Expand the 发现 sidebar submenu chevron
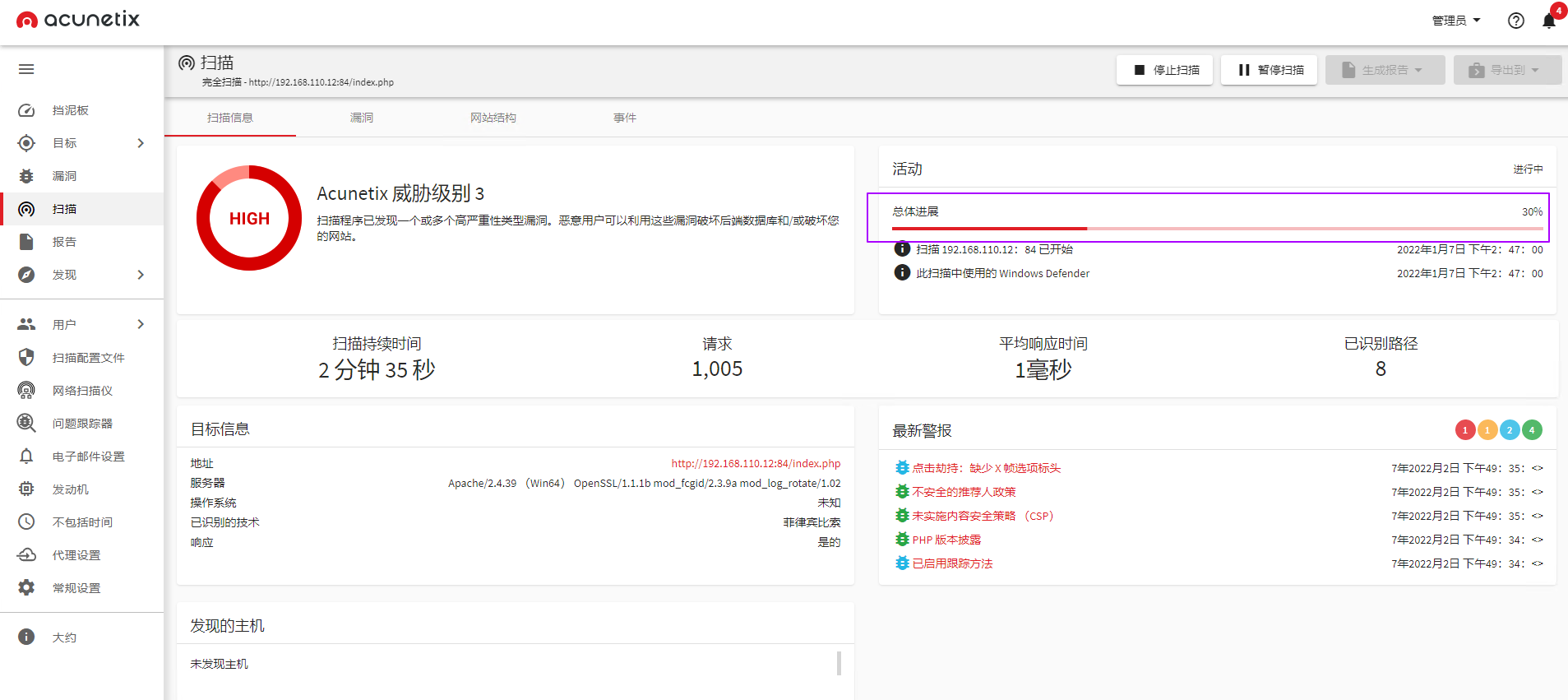Image resolution: width=1568 pixels, height=700 pixels. tap(141, 275)
